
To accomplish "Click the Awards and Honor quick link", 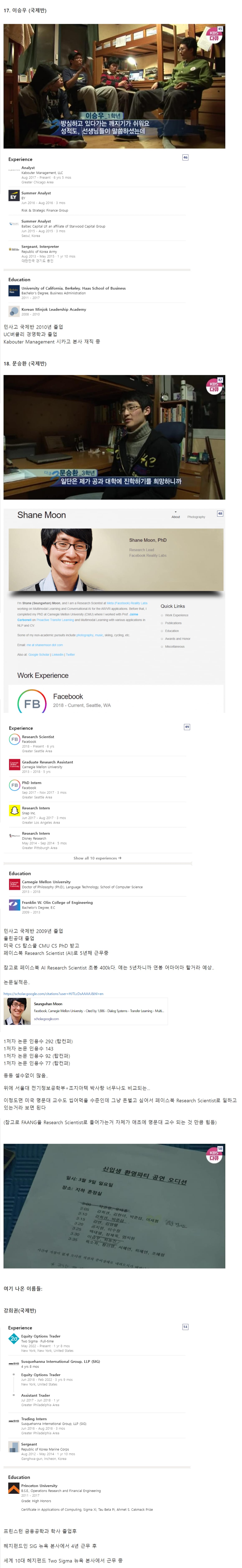I will point(178,638).
